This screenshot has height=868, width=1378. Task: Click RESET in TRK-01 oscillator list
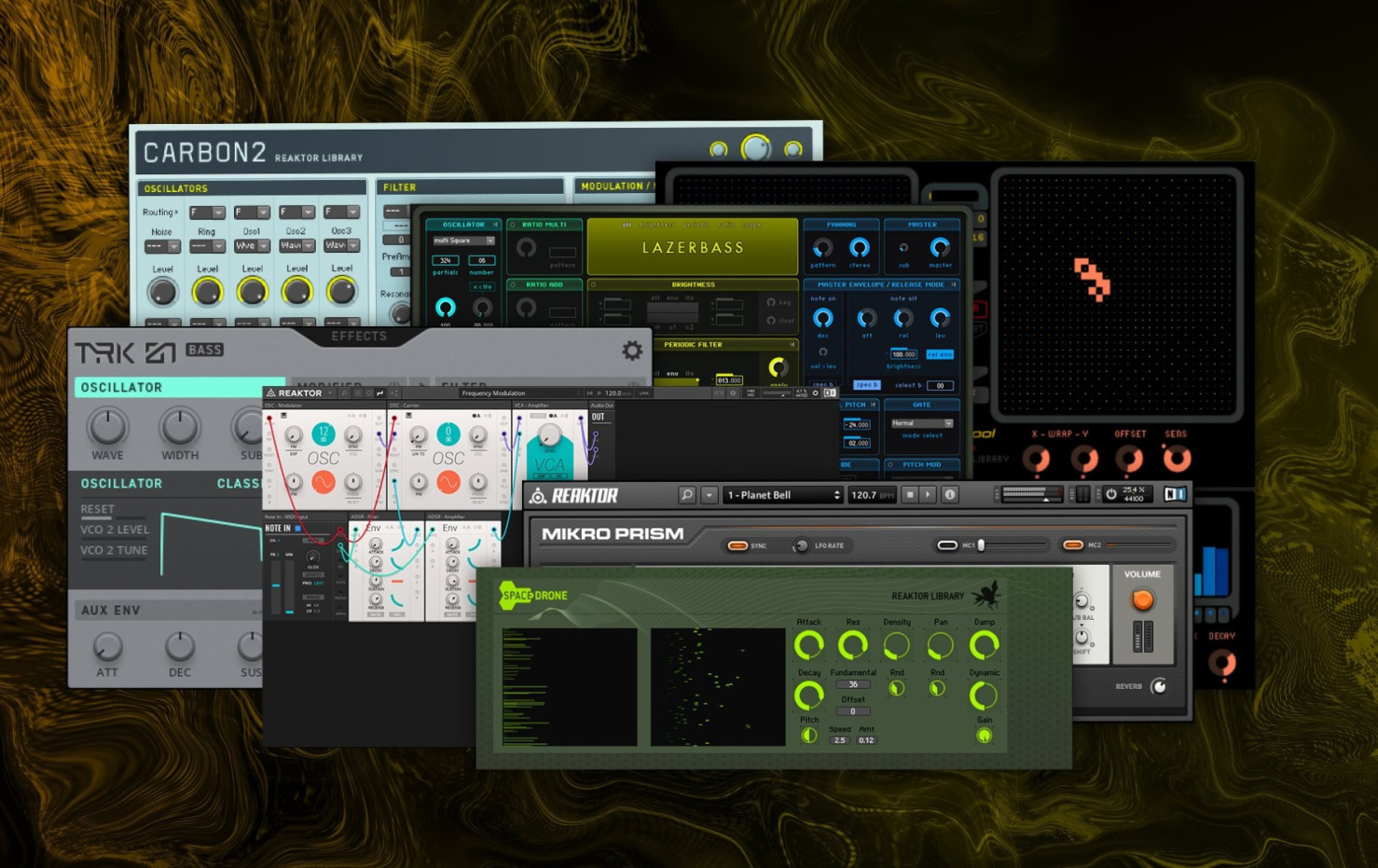[x=97, y=509]
